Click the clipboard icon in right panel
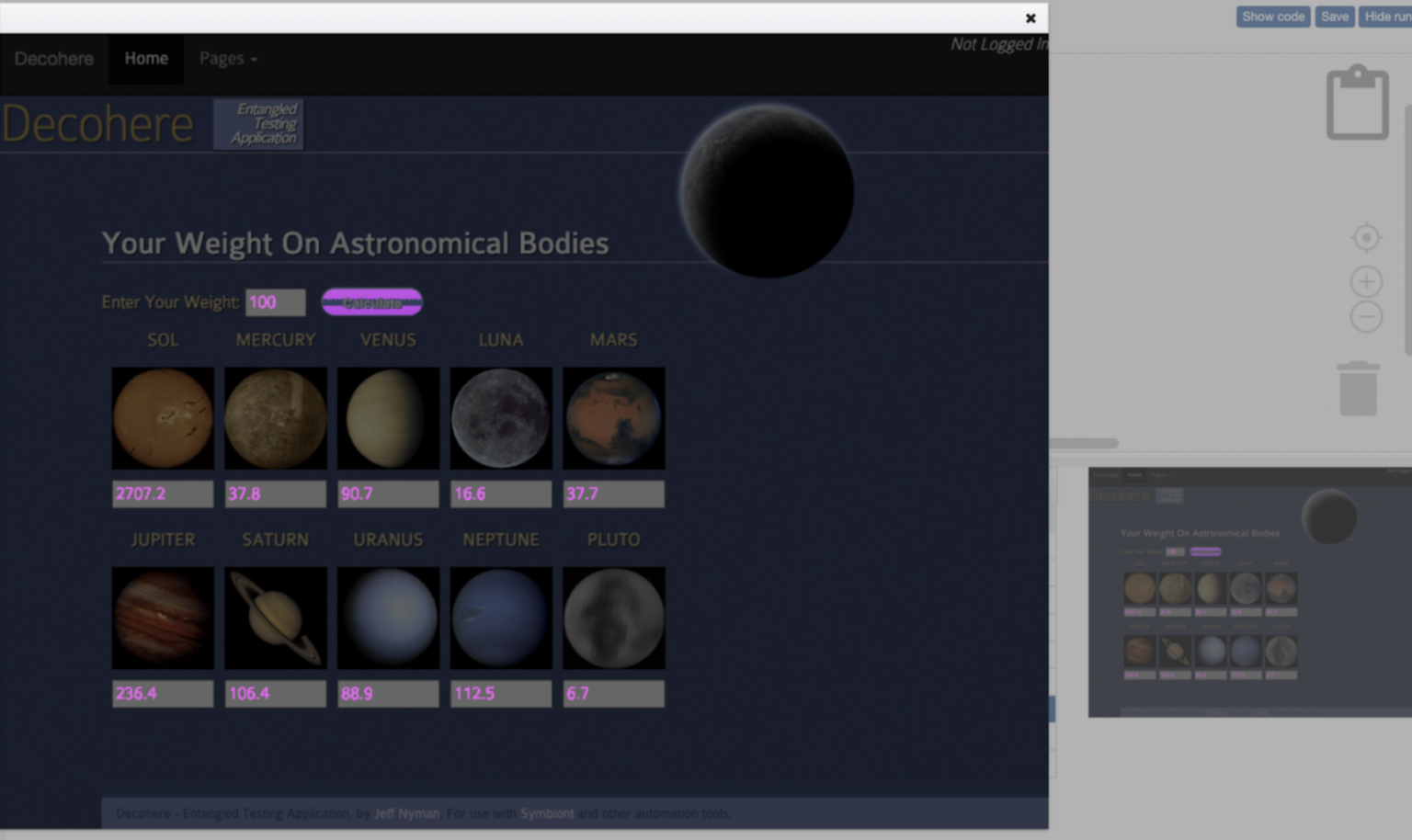This screenshot has width=1412, height=840. tap(1357, 101)
